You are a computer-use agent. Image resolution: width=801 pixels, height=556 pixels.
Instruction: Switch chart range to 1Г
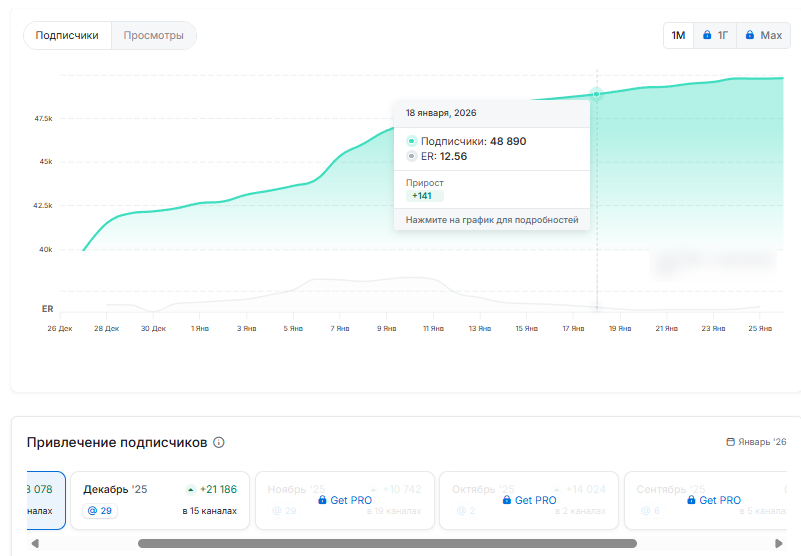(715, 36)
